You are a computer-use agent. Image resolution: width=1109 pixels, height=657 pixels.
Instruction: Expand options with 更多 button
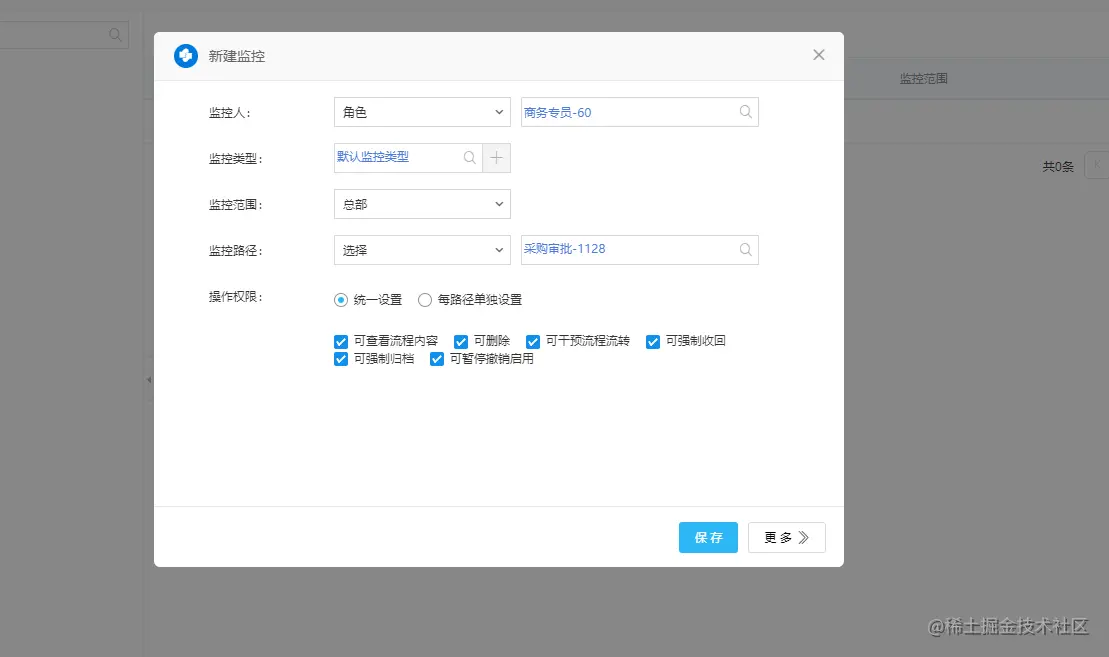[786, 537]
